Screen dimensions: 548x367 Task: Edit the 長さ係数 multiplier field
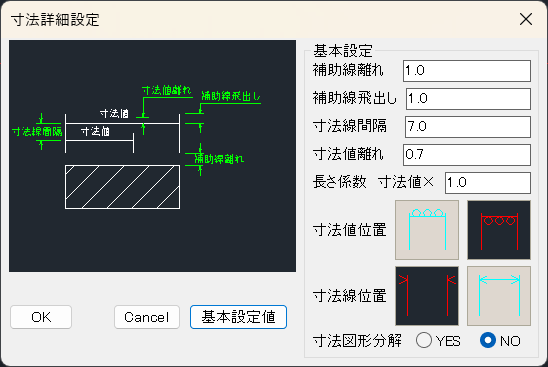point(488,183)
